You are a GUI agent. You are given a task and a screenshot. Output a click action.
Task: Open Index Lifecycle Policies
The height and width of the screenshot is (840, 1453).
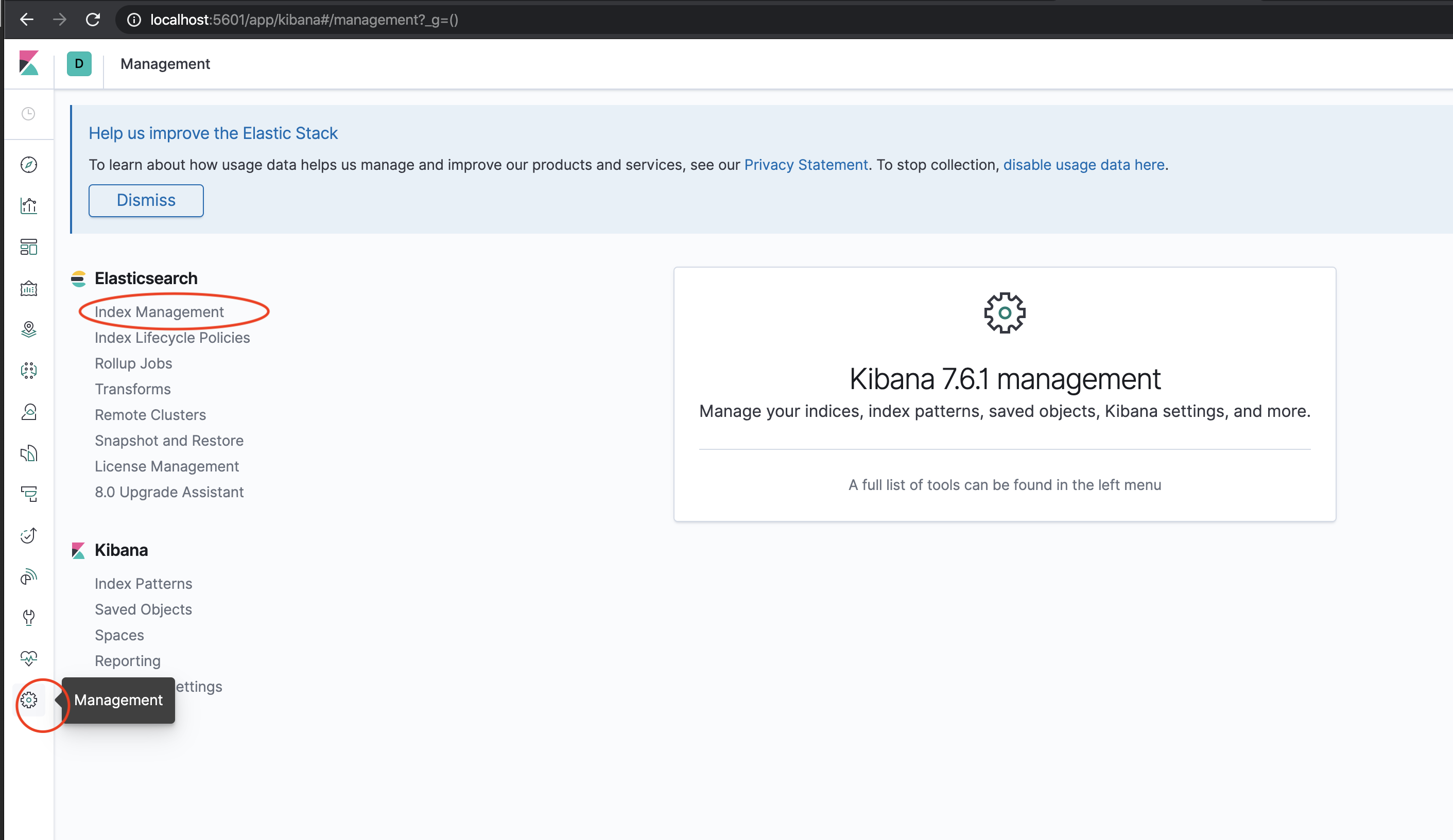click(172, 338)
